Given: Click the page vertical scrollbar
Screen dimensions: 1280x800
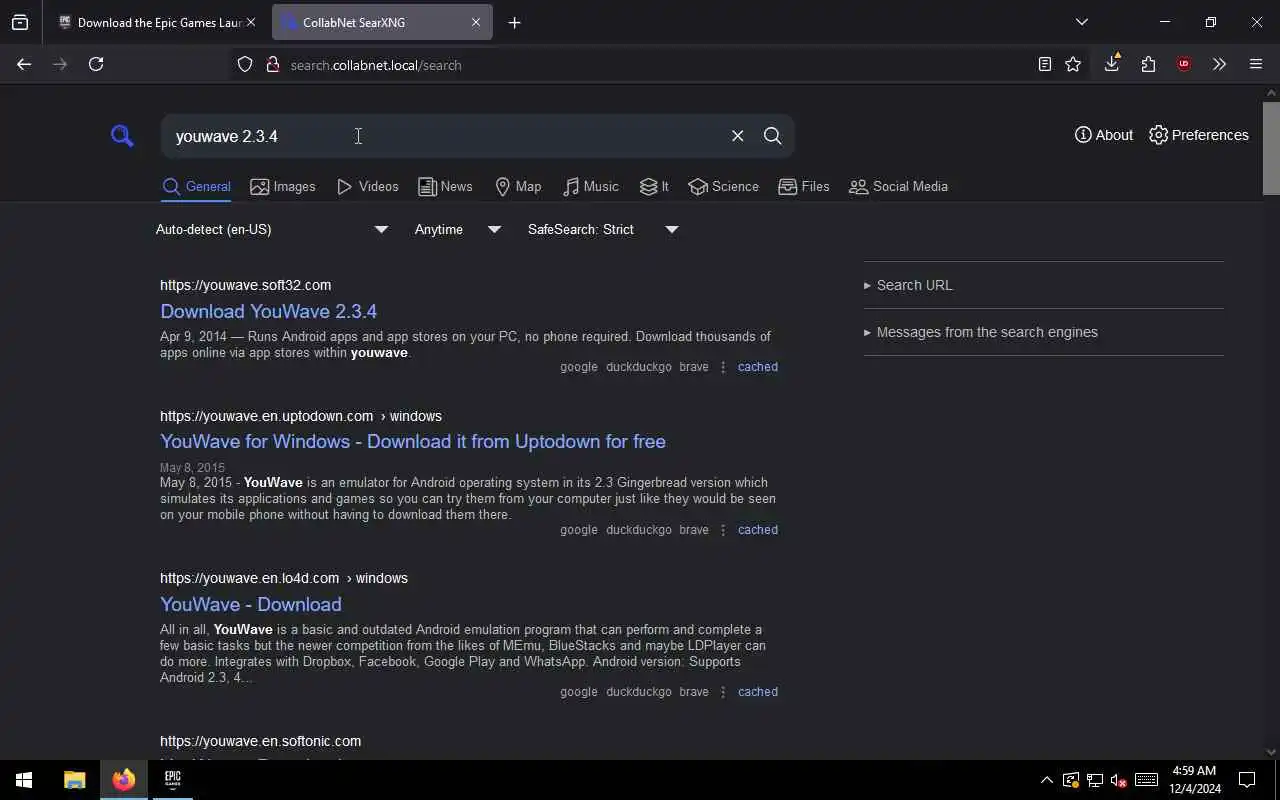Looking at the screenshot, I should coord(1271,148).
